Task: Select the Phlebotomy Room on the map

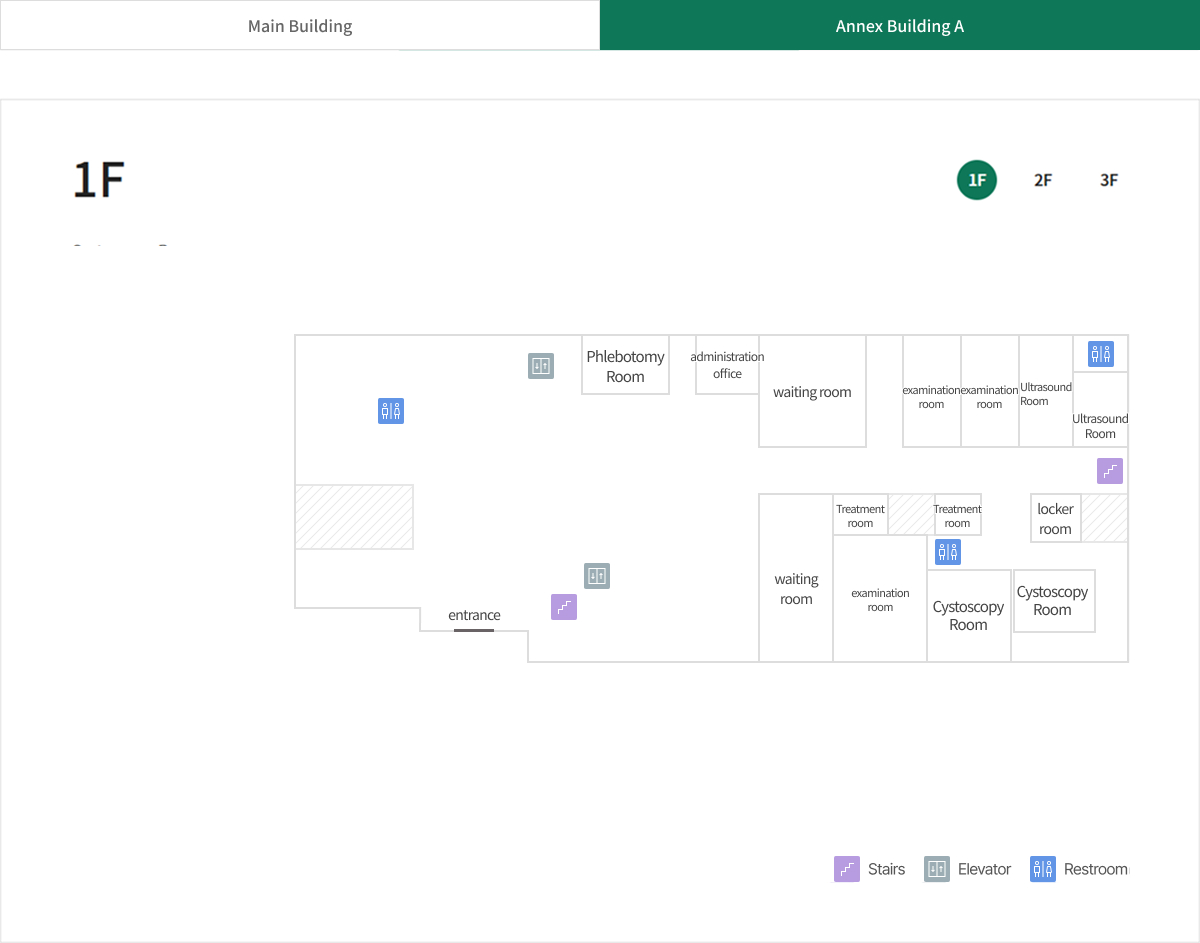Action: click(626, 365)
